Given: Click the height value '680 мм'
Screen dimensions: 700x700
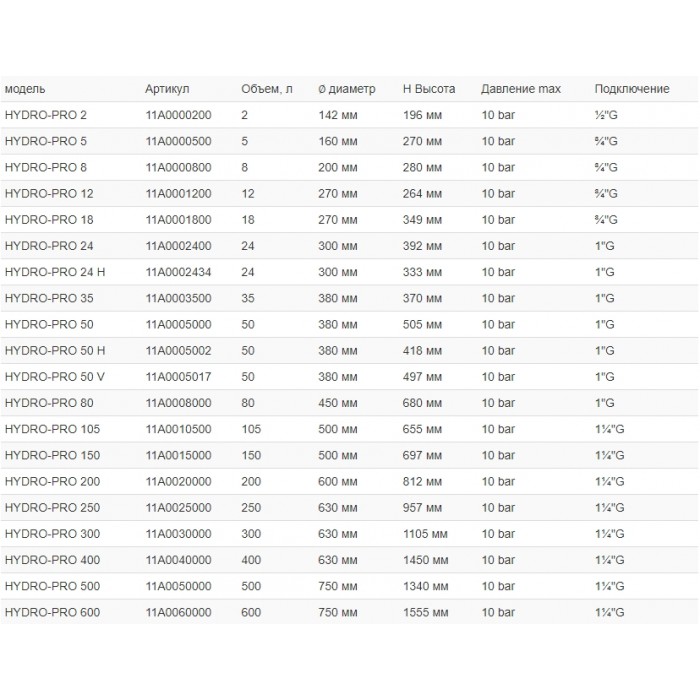Looking at the screenshot, I should 422,403.
